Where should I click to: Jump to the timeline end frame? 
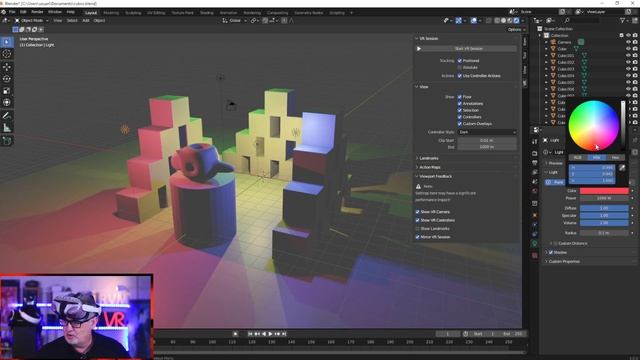click(284, 334)
